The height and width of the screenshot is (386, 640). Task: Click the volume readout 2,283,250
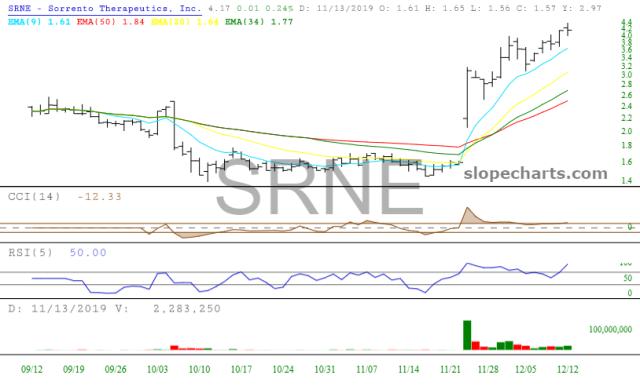[187, 308]
